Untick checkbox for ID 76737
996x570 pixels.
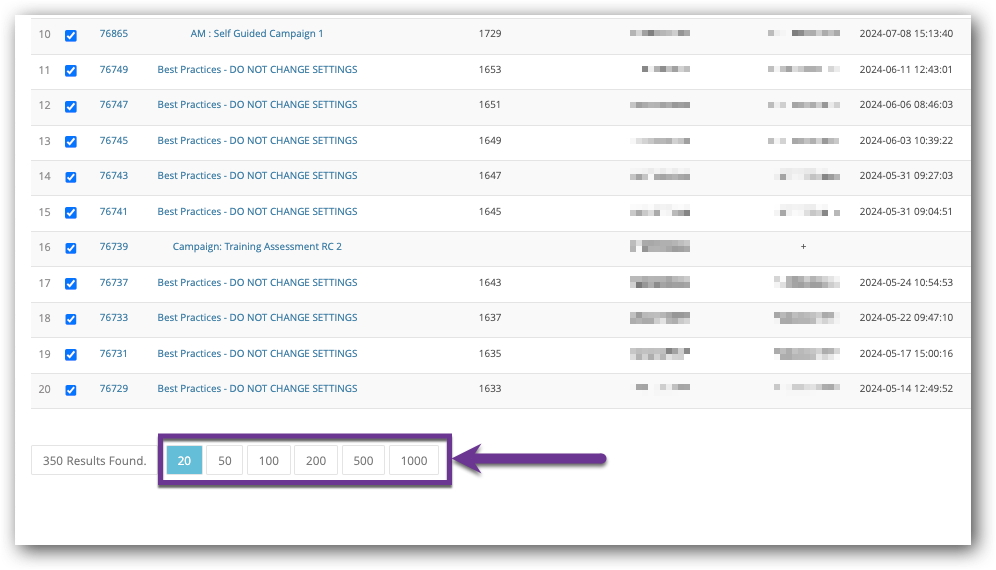tap(71, 283)
